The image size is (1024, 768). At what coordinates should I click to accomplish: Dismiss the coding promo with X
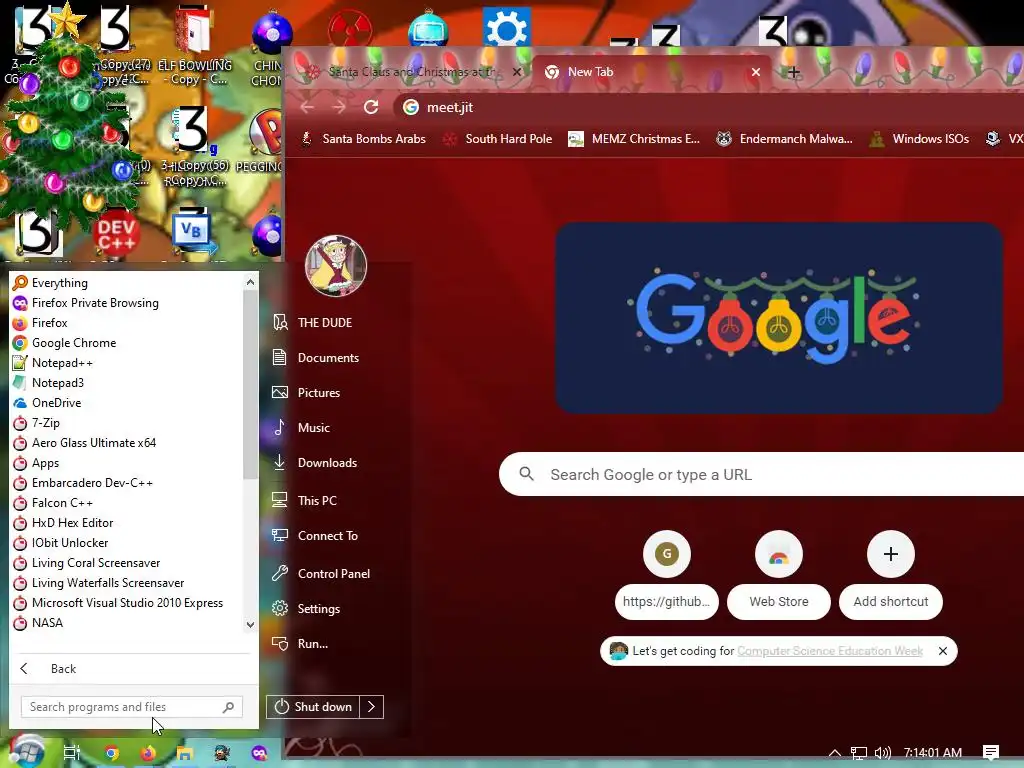pos(942,651)
